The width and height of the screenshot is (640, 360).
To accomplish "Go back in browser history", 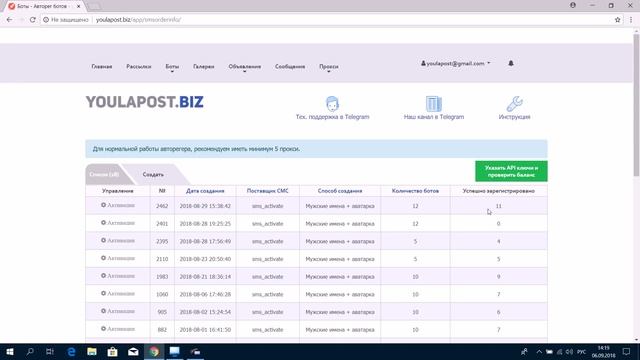I will click(x=9, y=20).
